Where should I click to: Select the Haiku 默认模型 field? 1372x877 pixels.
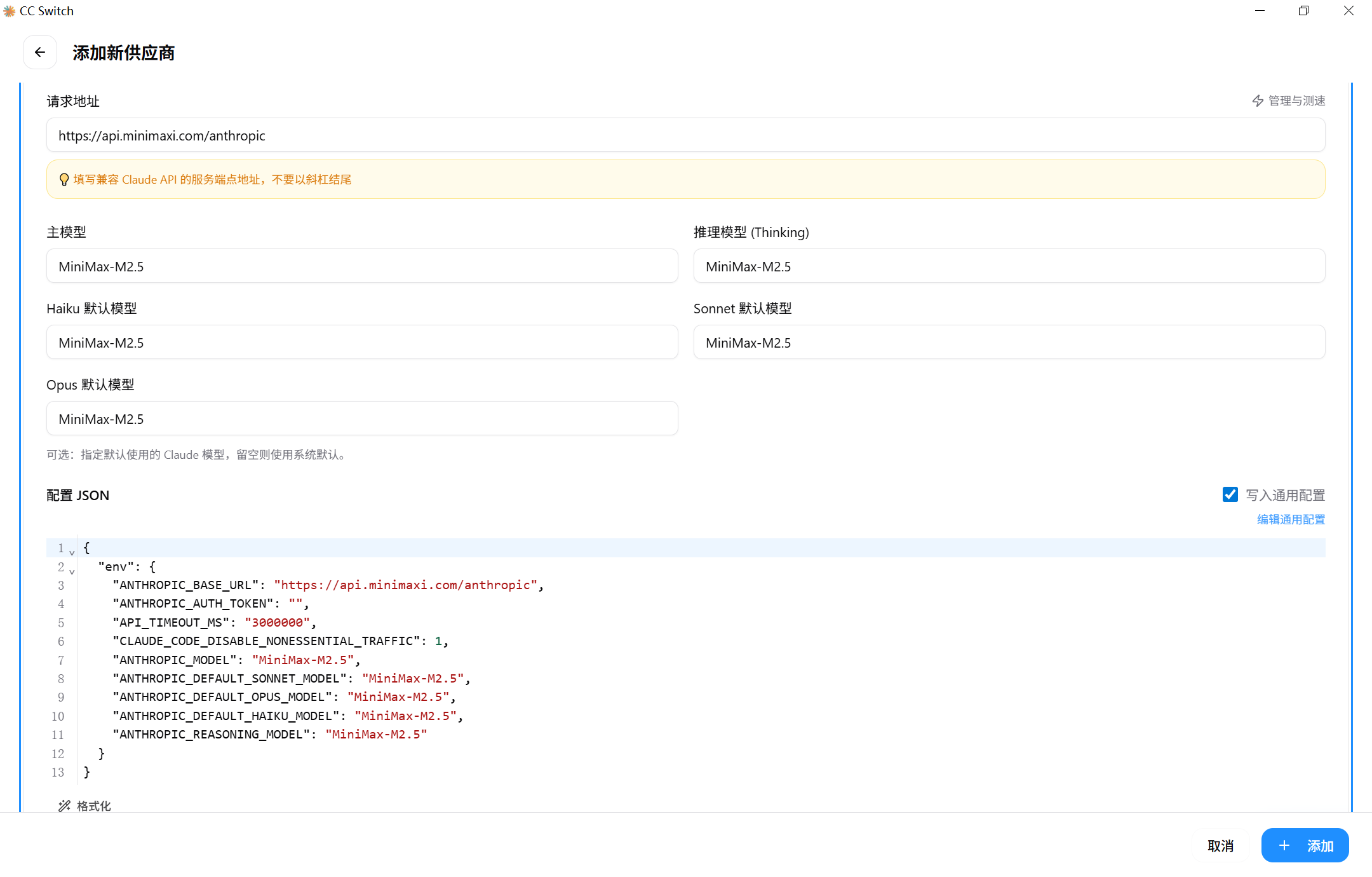pyautogui.click(x=361, y=343)
